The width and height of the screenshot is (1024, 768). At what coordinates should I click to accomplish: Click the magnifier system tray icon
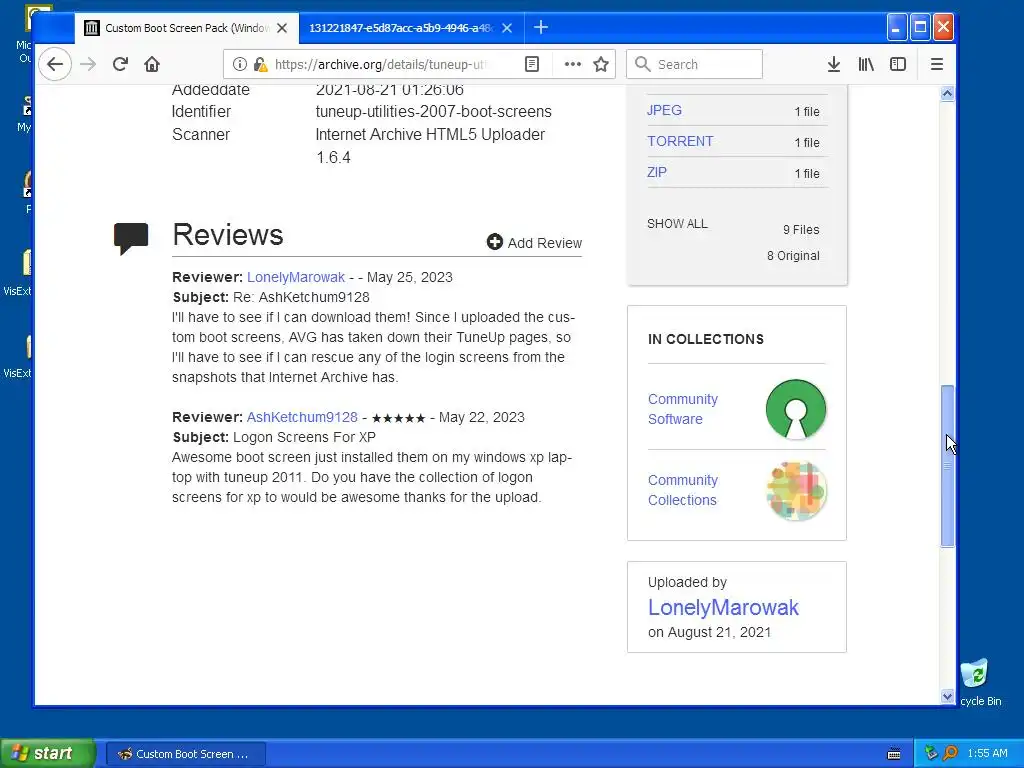(x=950, y=754)
